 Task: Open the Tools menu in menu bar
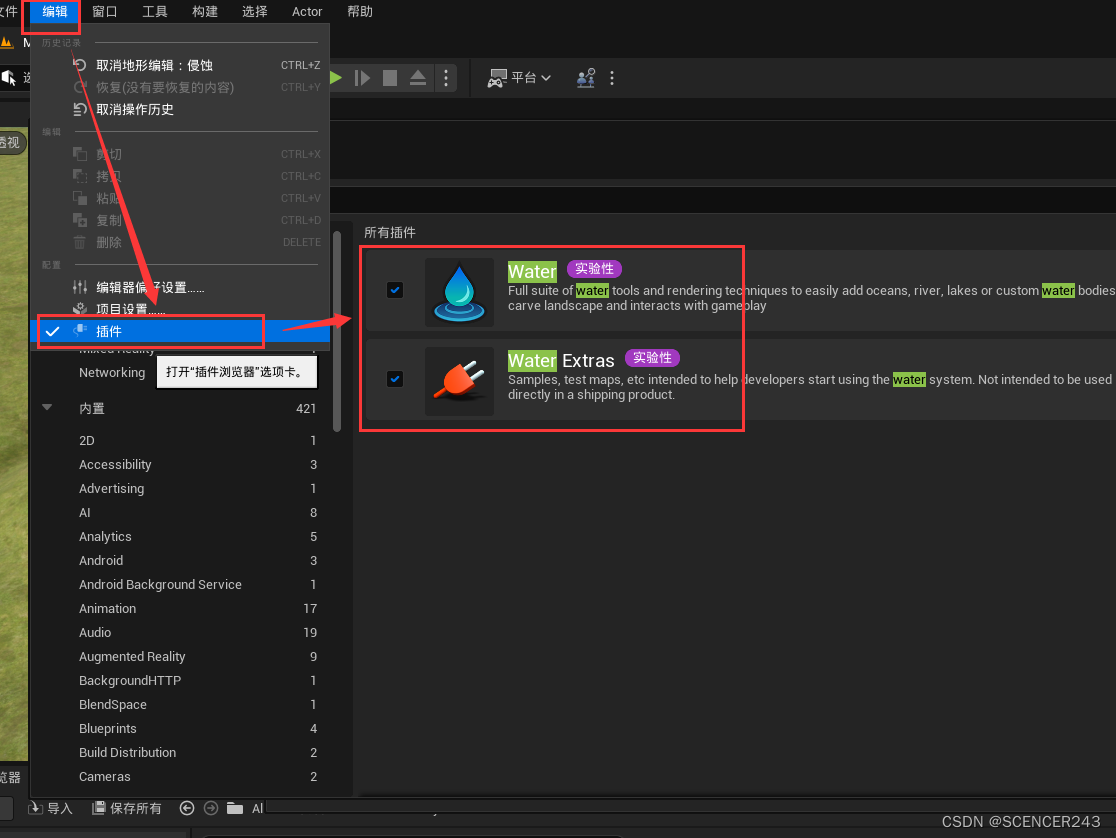155,12
